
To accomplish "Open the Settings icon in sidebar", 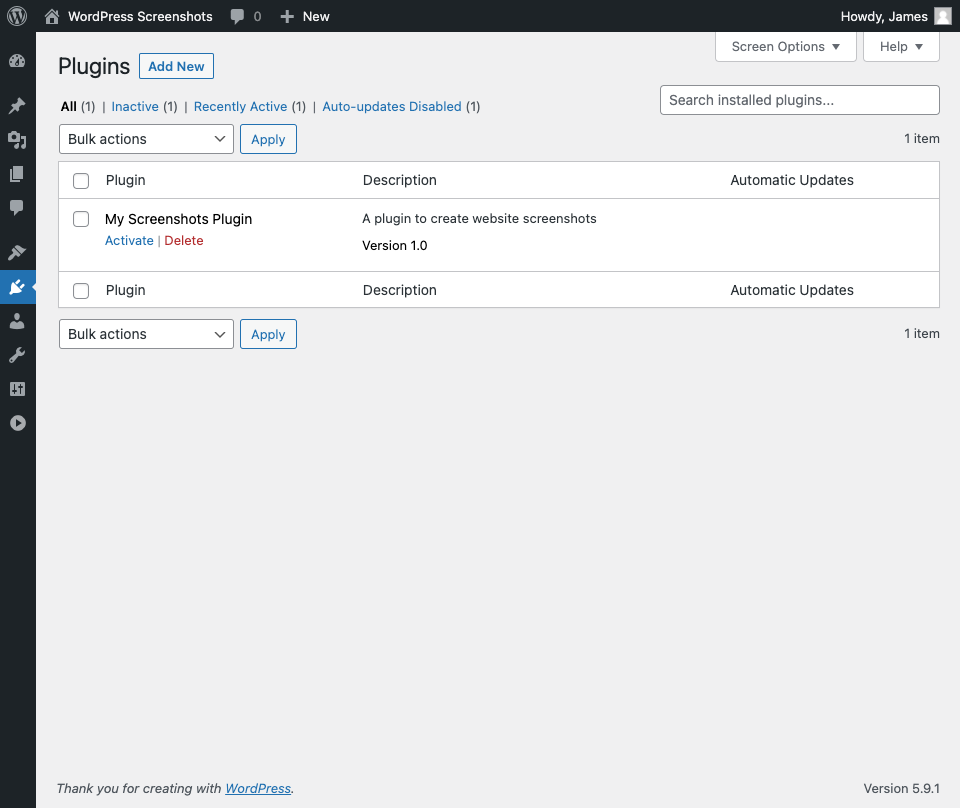I will pos(17,389).
